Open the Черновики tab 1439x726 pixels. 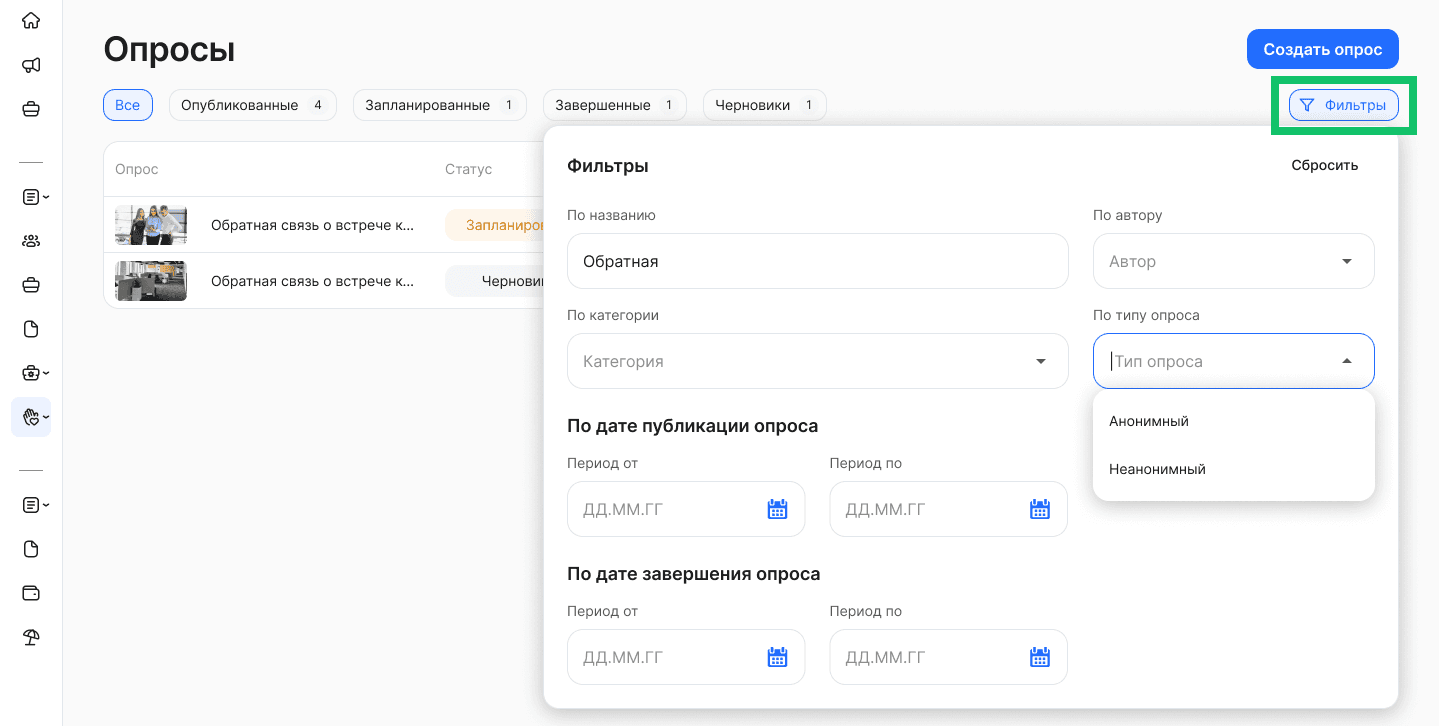764,104
